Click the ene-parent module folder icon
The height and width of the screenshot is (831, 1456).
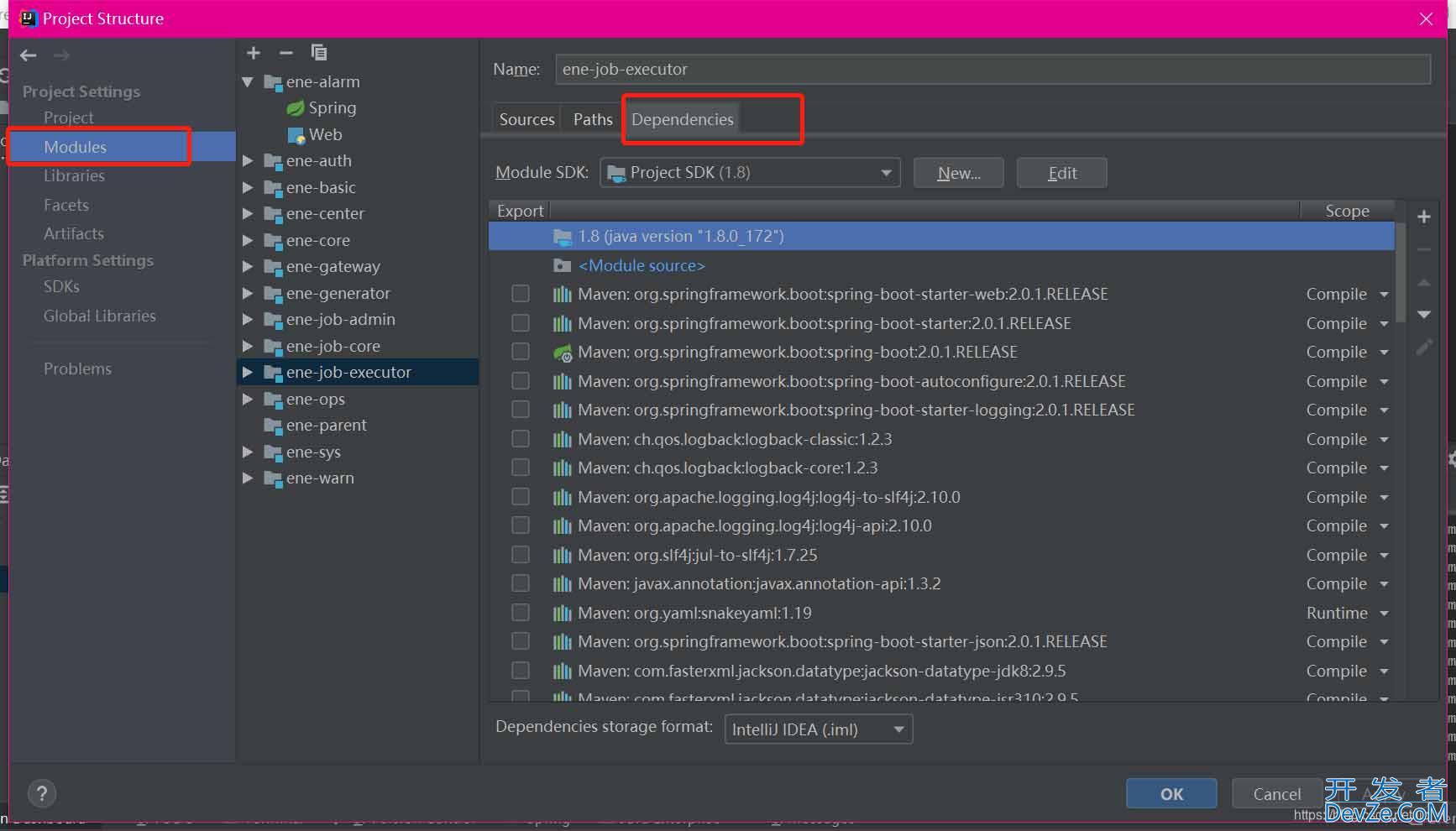point(273,426)
